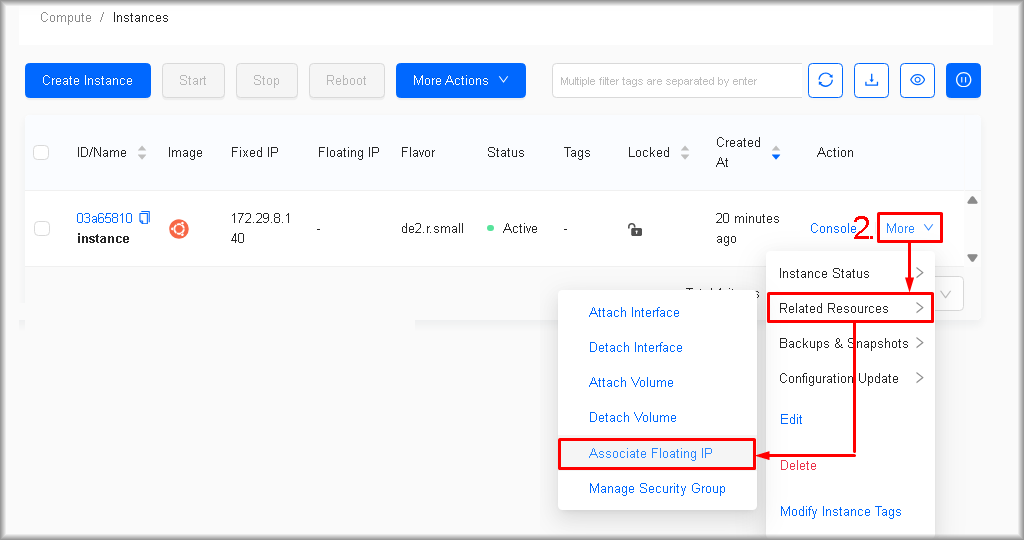This screenshot has height=540, width=1024.
Task: Expand the More dropdown in the Action column
Action: pyautogui.click(x=910, y=229)
